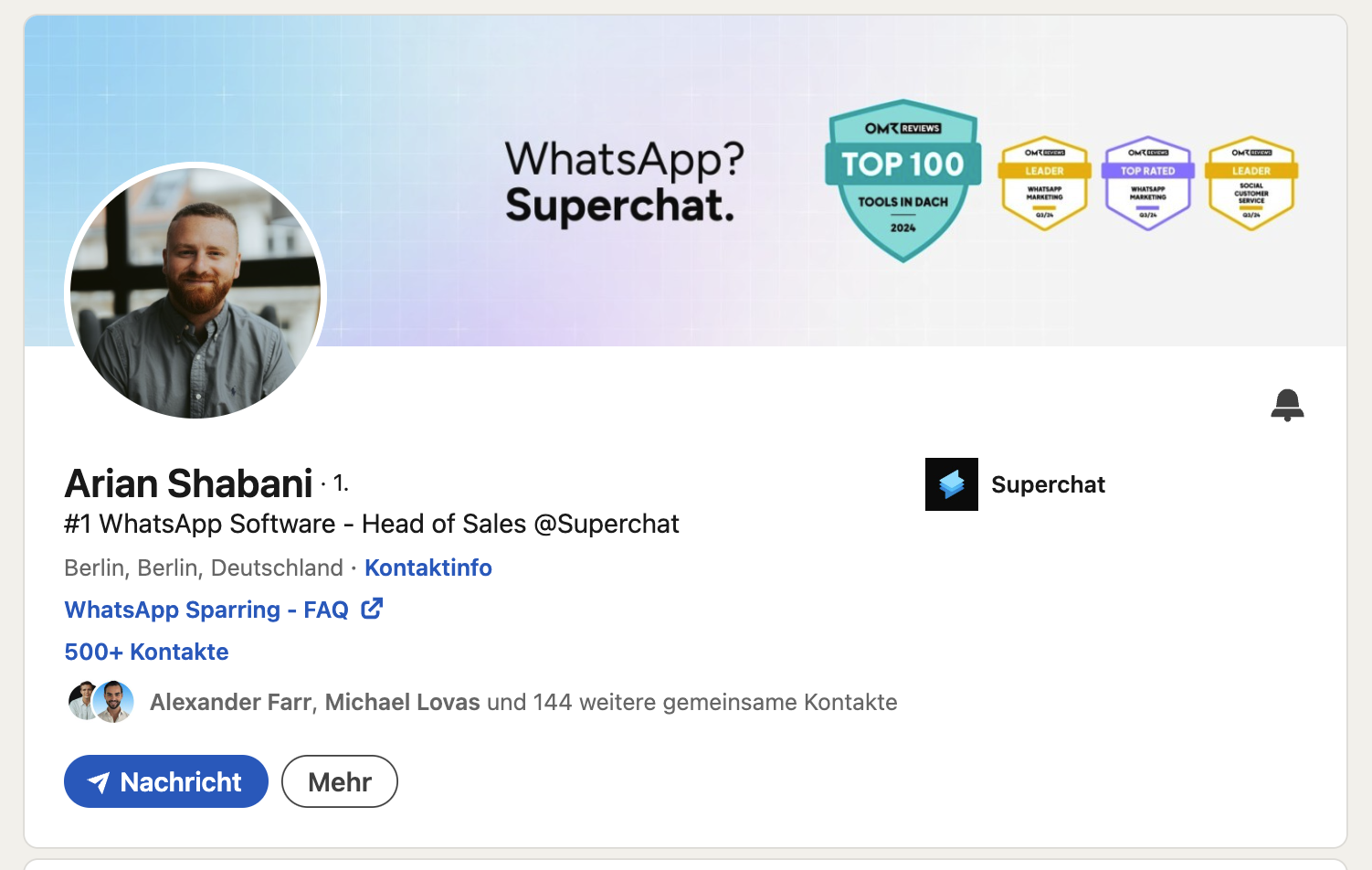
Task: Open the Mehr options menu
Action: (x=340, y=781)
